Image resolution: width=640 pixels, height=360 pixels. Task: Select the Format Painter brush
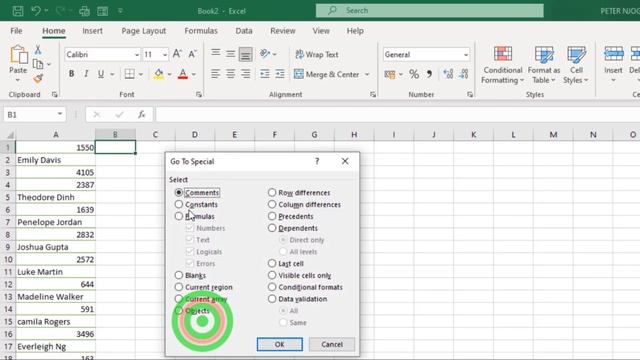tap(38, 78)
